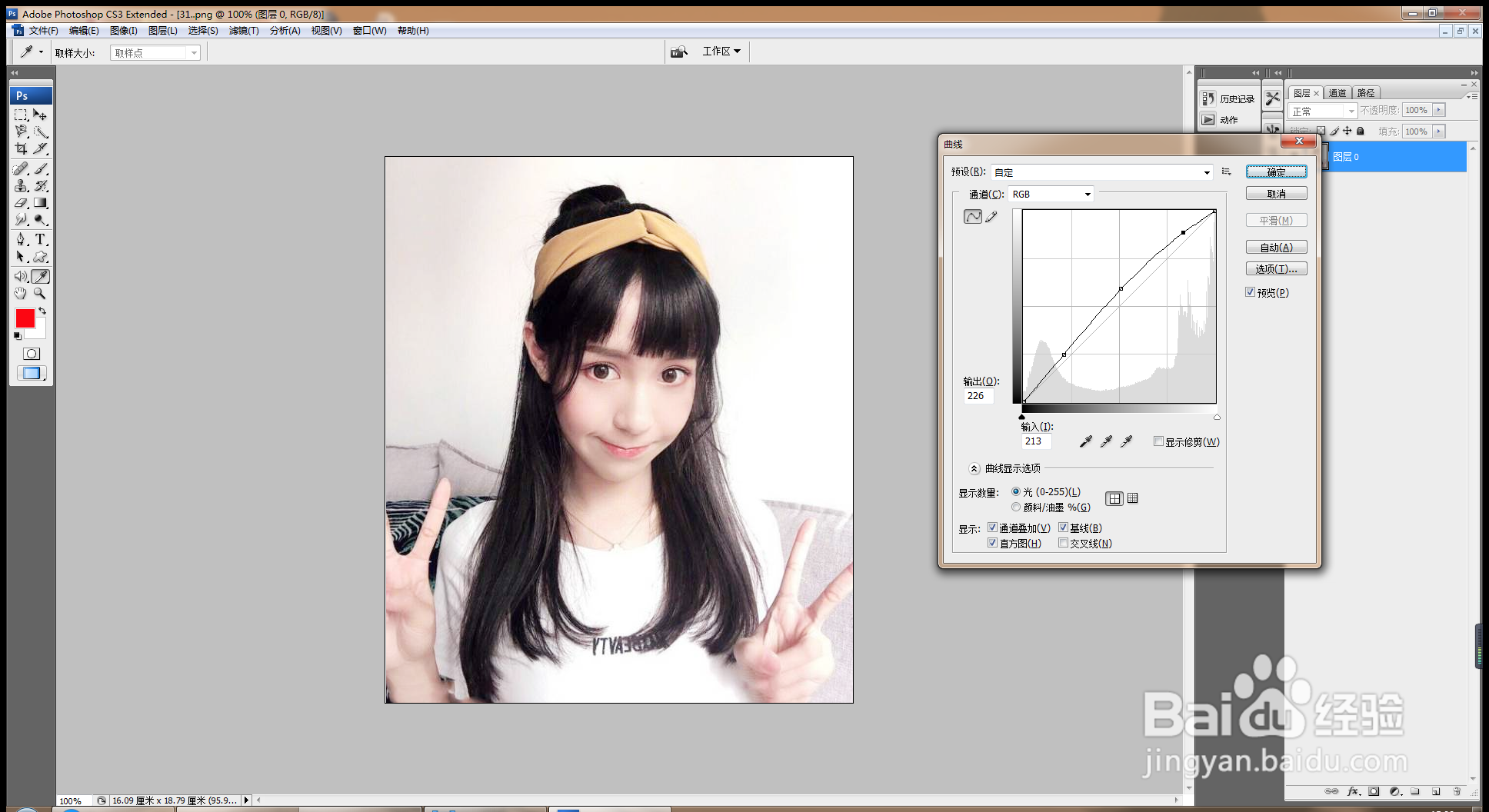1489x812 pixels.
Task: Select the Eraser tool
Action: coord(21,203)
